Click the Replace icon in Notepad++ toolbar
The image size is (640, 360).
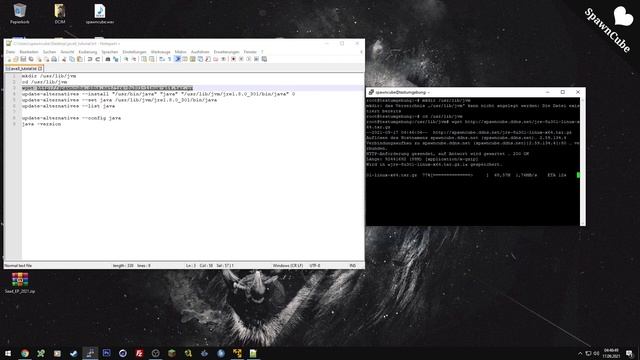[x=116, y=59]
